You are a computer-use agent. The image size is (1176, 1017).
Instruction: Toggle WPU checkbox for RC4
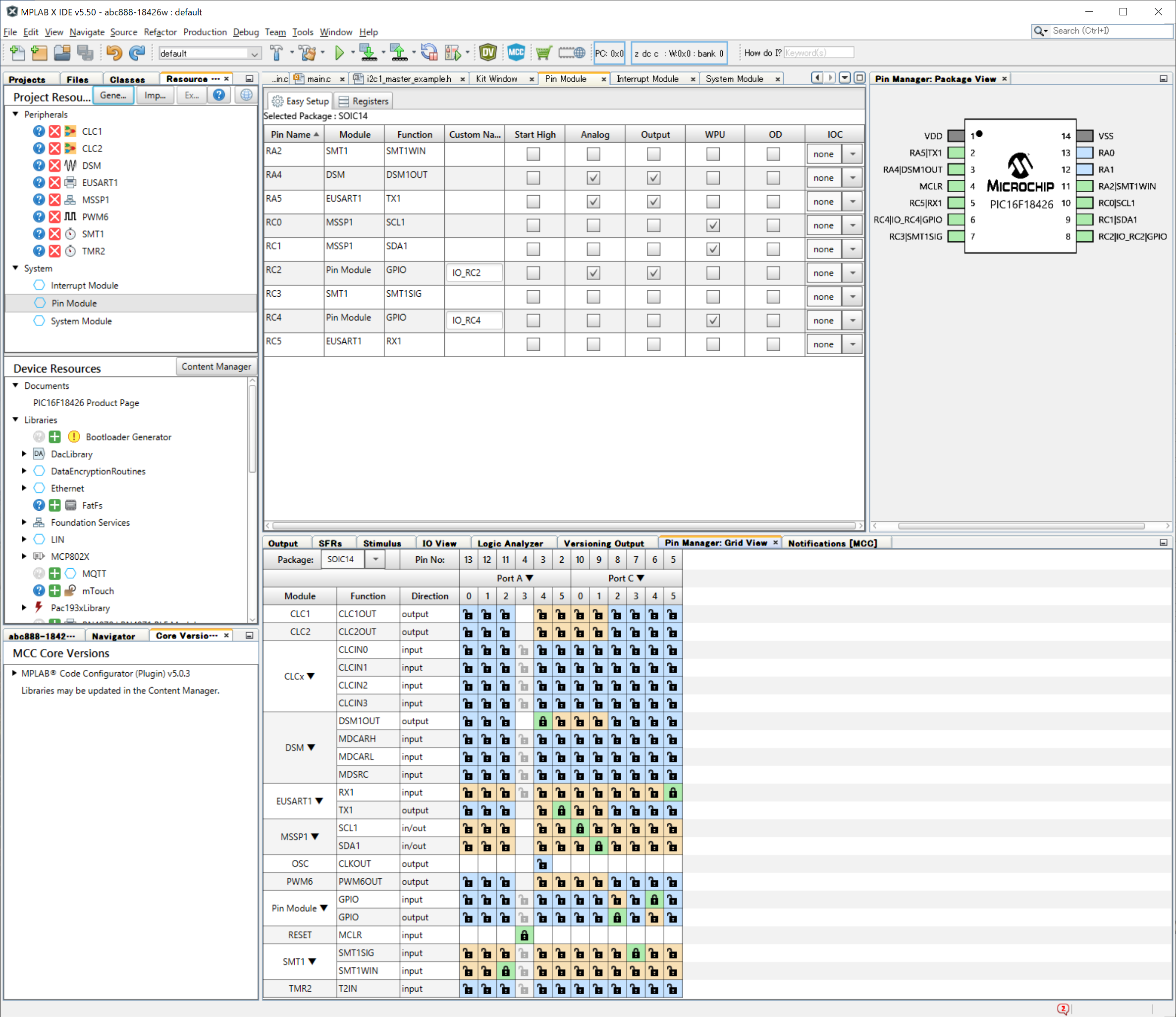click(x=713, y=321)
